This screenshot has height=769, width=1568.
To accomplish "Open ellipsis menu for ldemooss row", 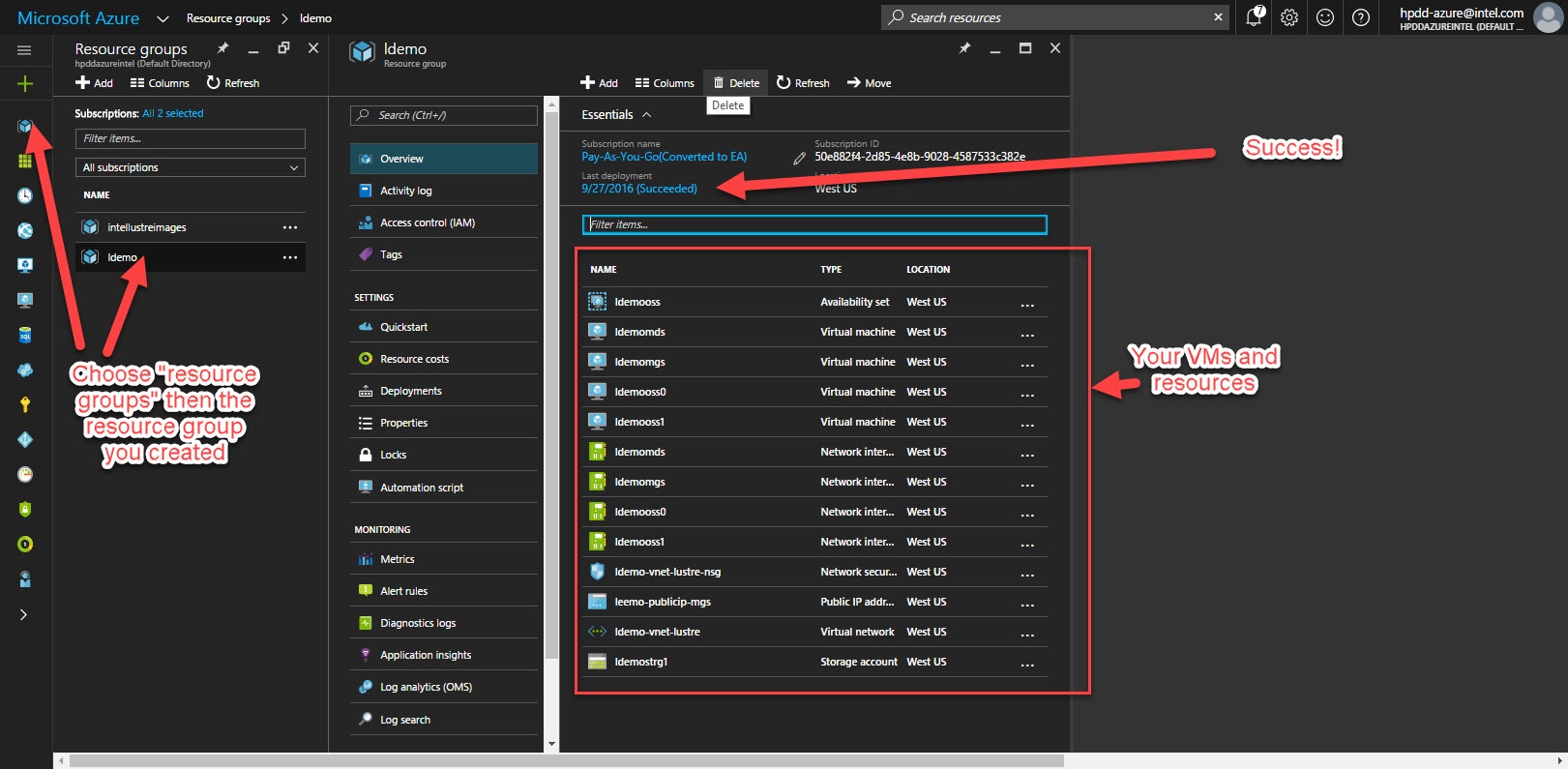I will coord(1027,304).
